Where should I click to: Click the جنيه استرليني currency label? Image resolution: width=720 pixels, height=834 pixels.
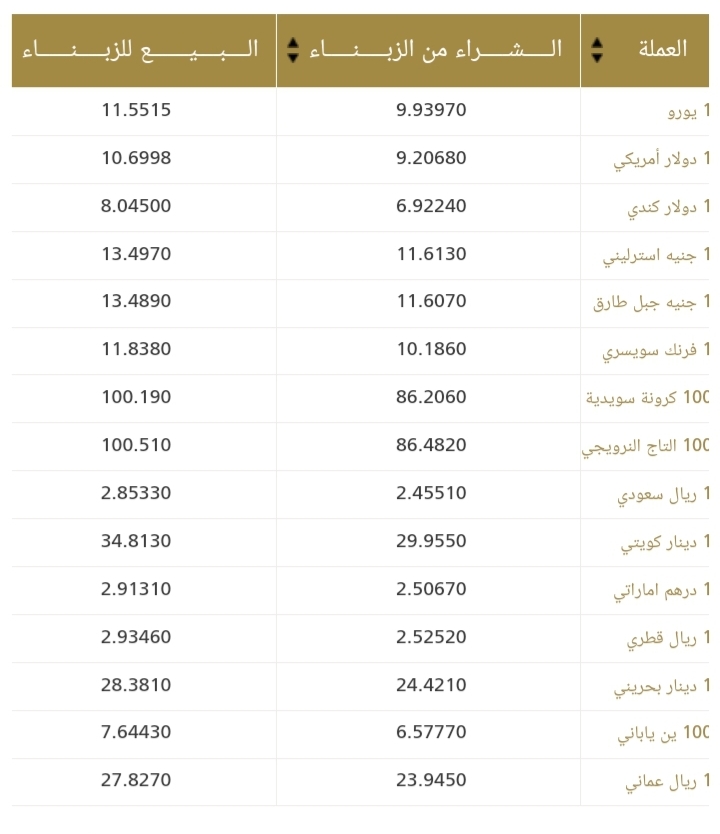tap(656, 255)
